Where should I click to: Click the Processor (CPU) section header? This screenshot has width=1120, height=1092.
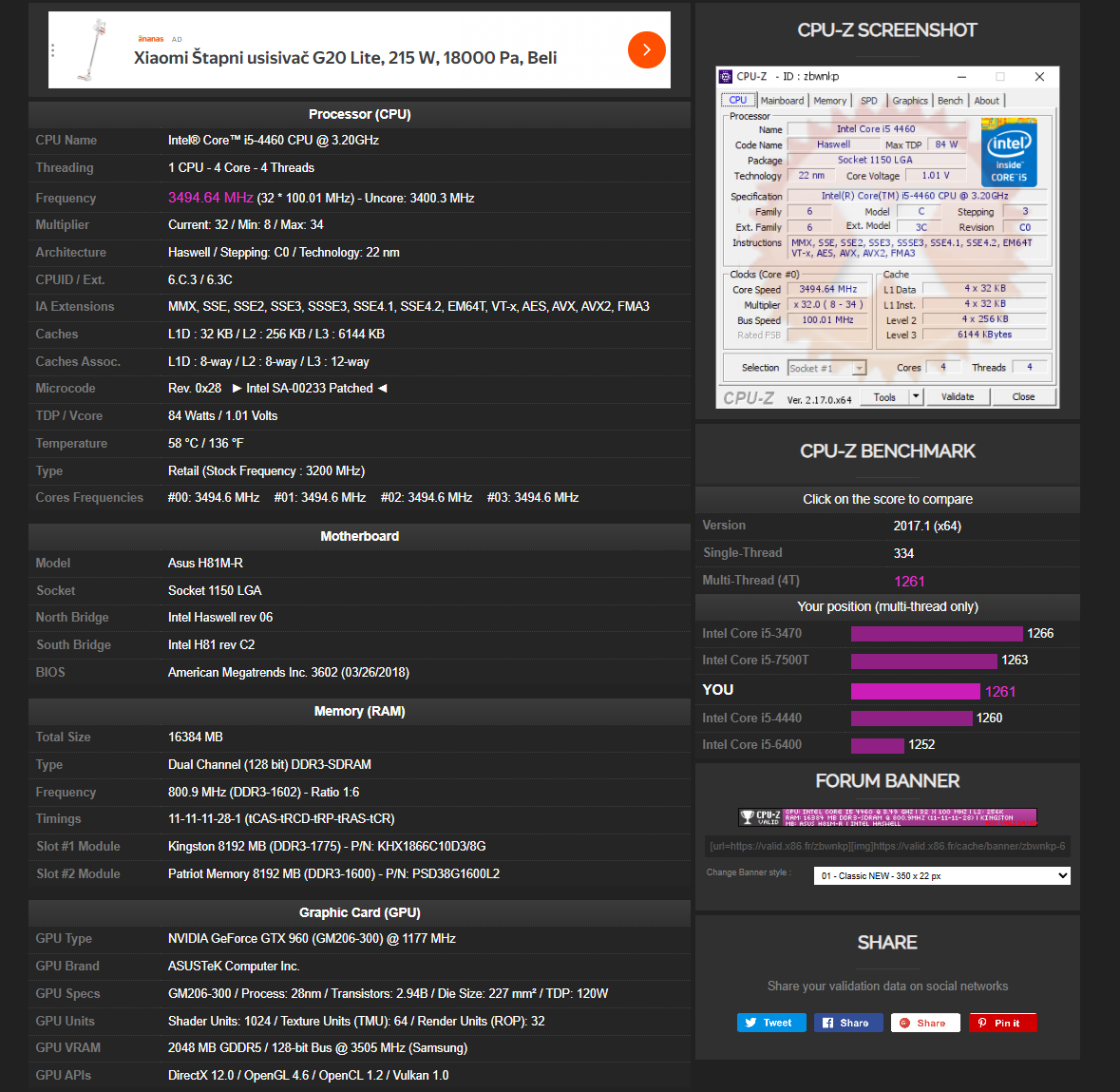[359, 114]
